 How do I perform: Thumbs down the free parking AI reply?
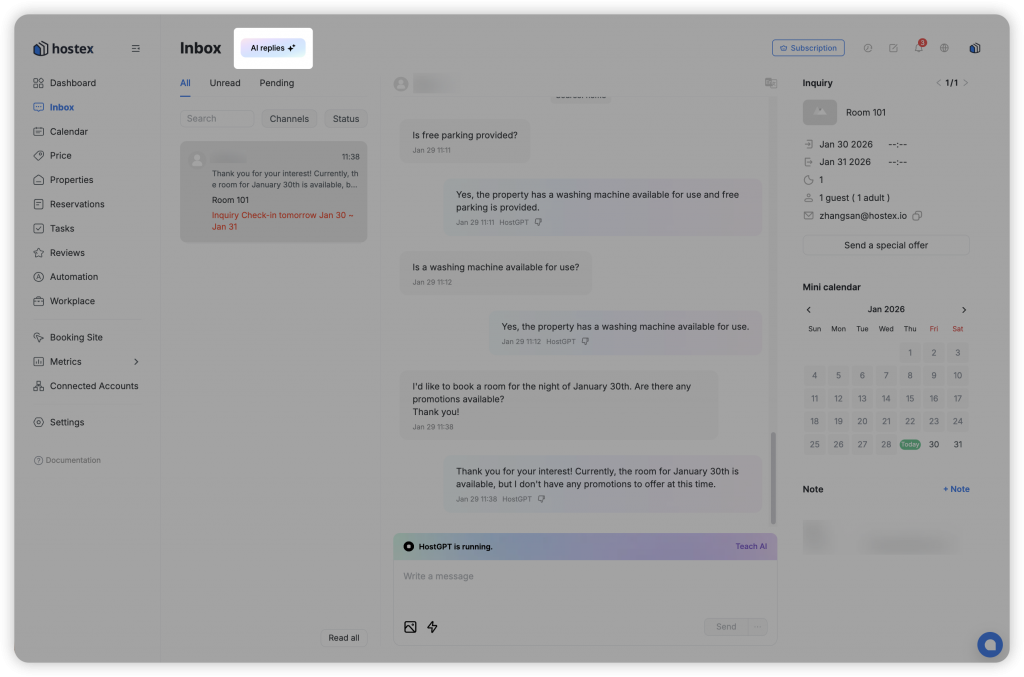(538, 222)
